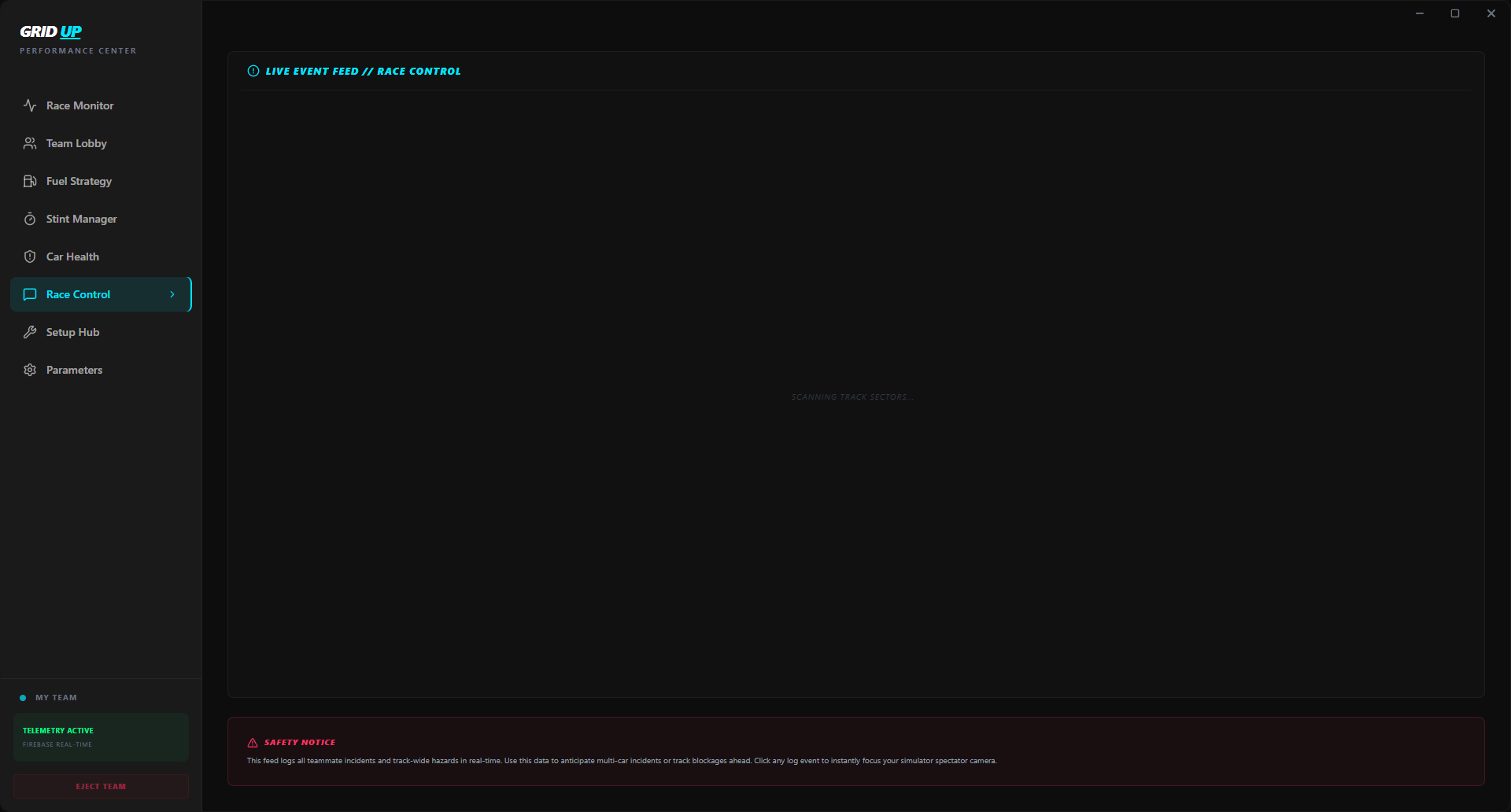Click the My Team status dot

(23, 698)
